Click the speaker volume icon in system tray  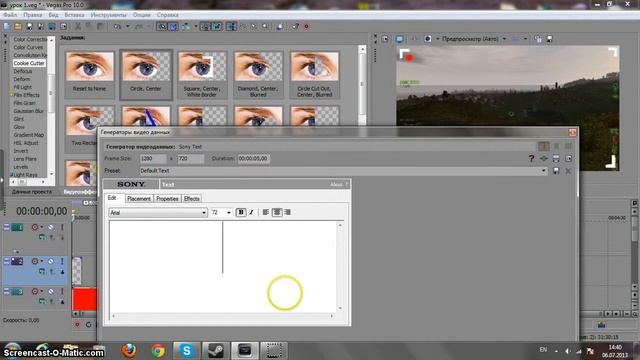(568, 351)
